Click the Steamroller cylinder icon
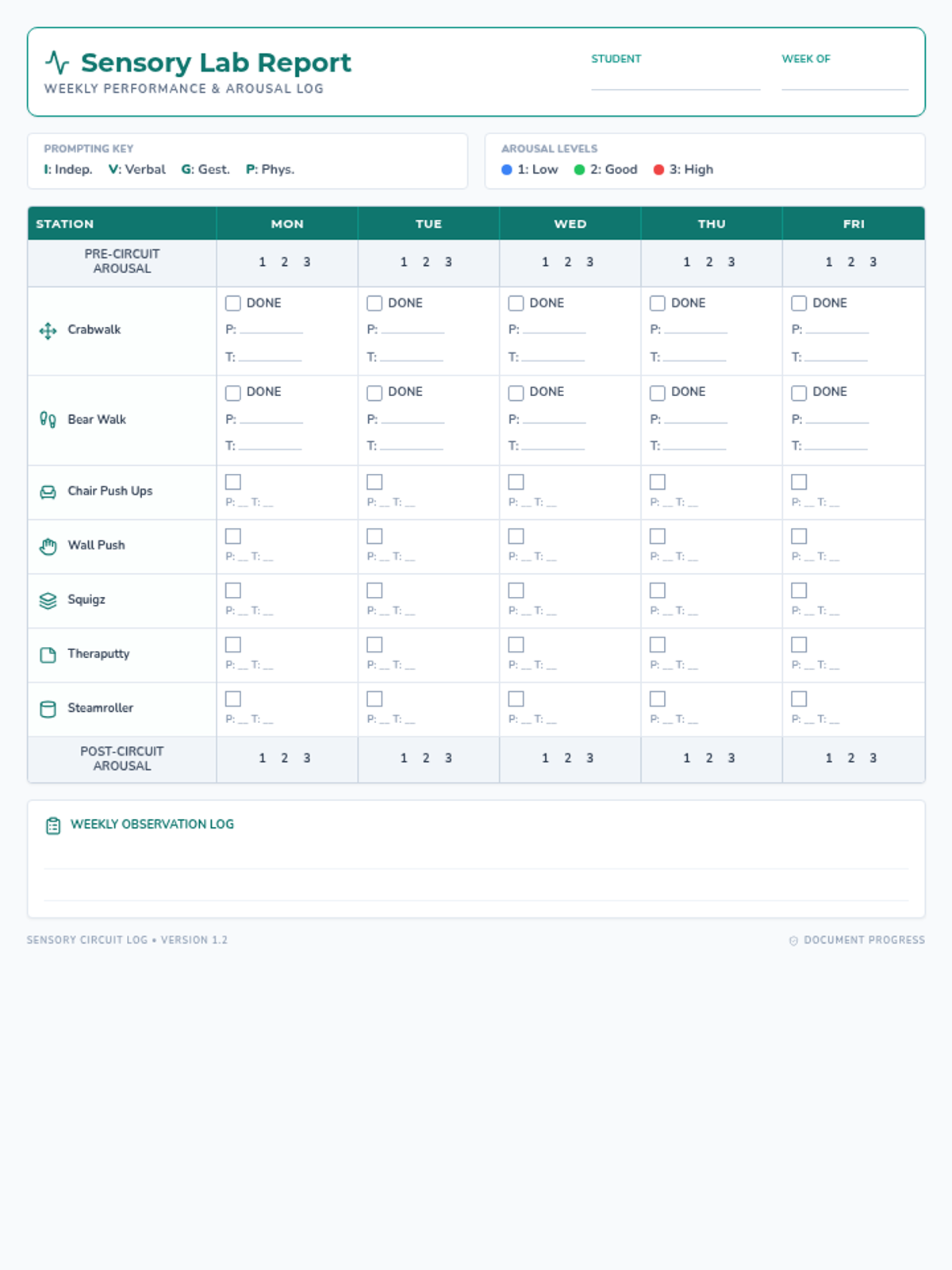952x1270 pixels. [x=48, y=709]
